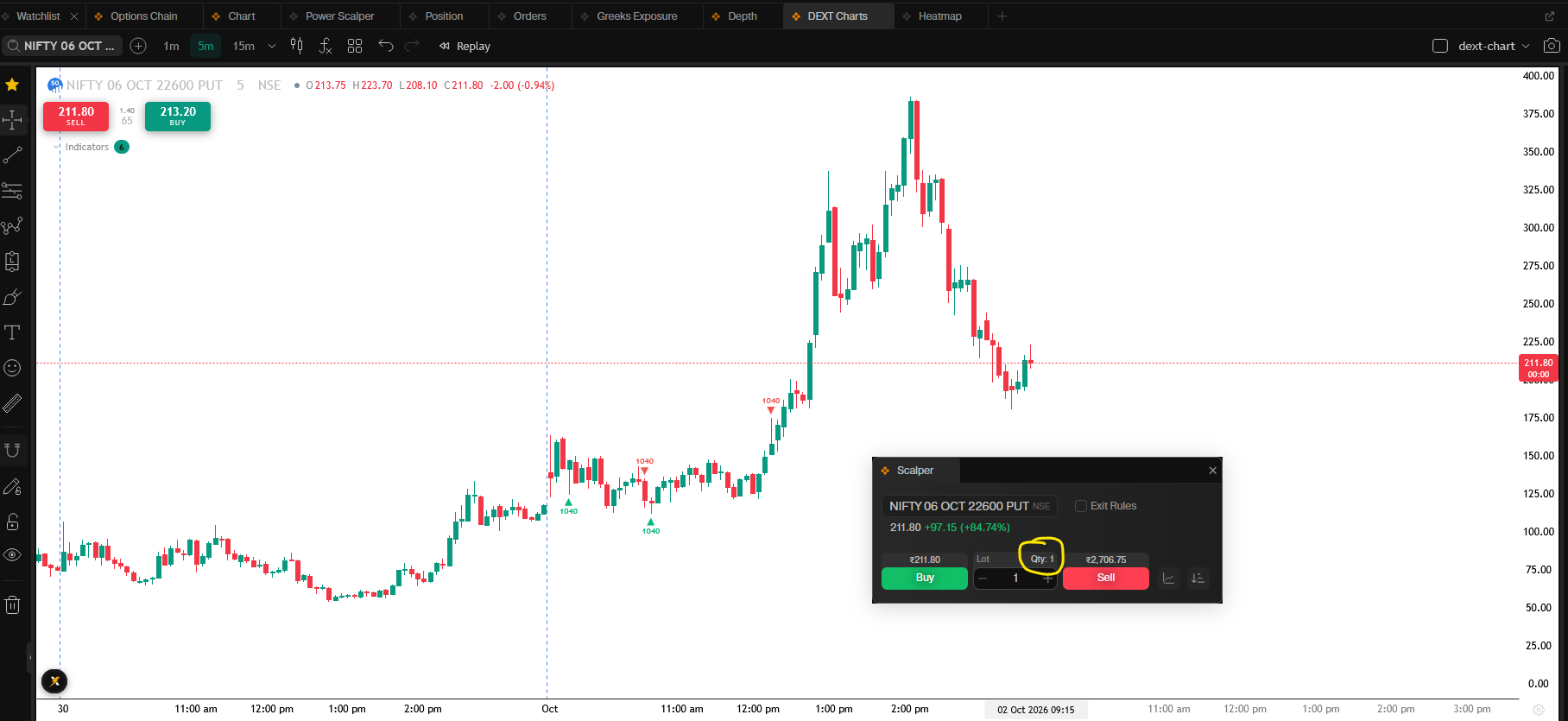Open the candlestick chart type selector
Screen dimensions: 1568x721
click(296, 46)
